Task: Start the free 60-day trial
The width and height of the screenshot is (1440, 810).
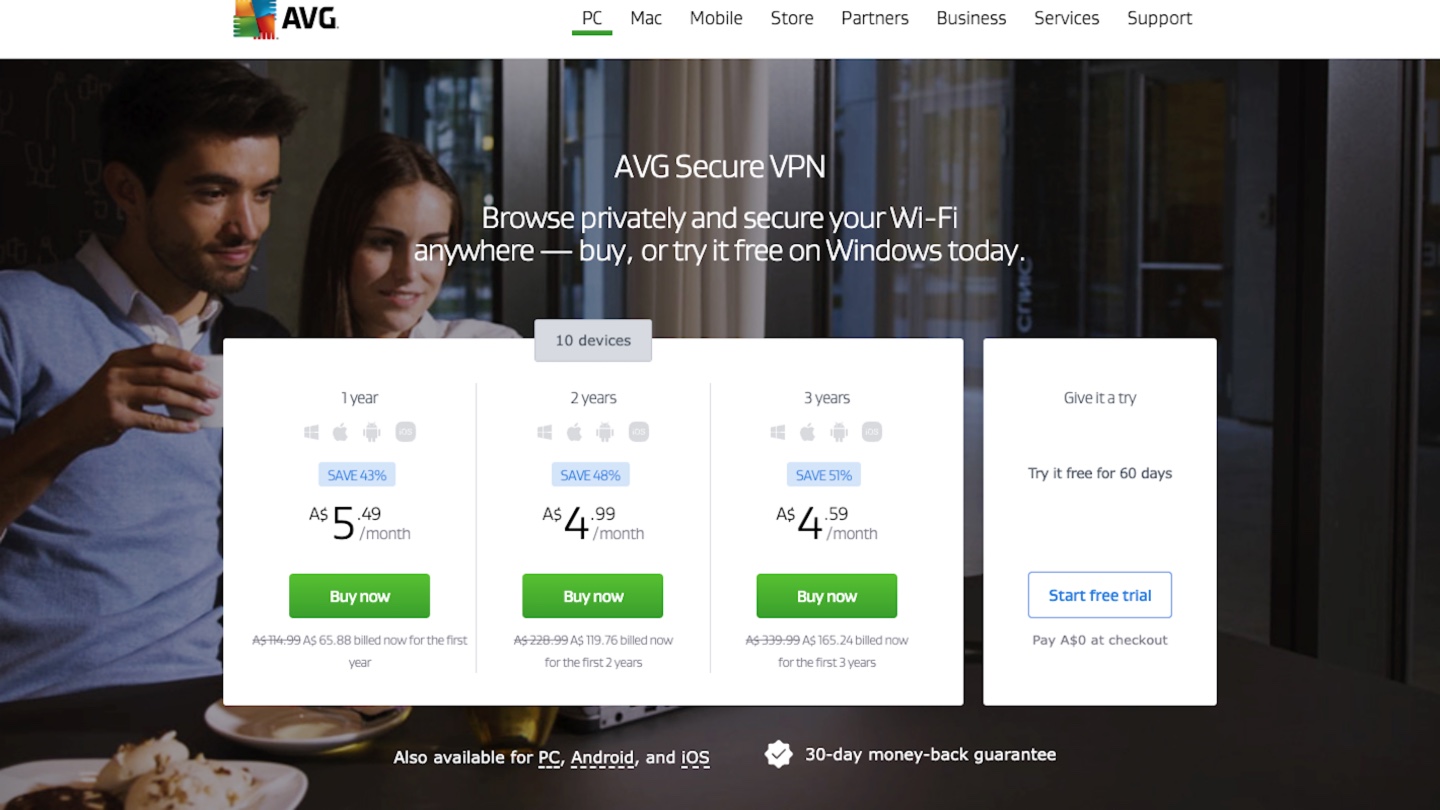Action: 1100,595
